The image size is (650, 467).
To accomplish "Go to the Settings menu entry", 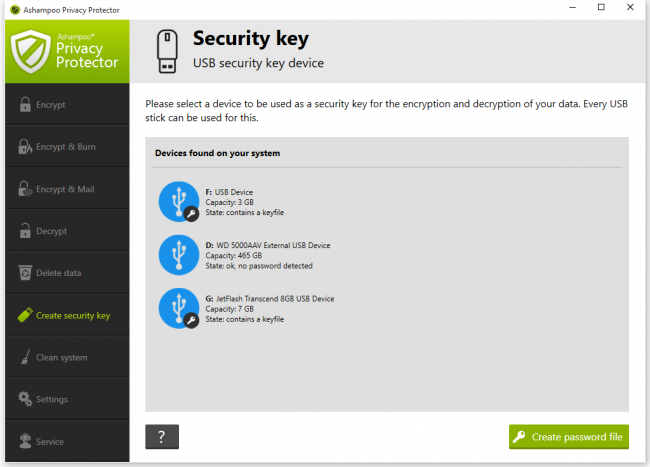I will (51, 399).
